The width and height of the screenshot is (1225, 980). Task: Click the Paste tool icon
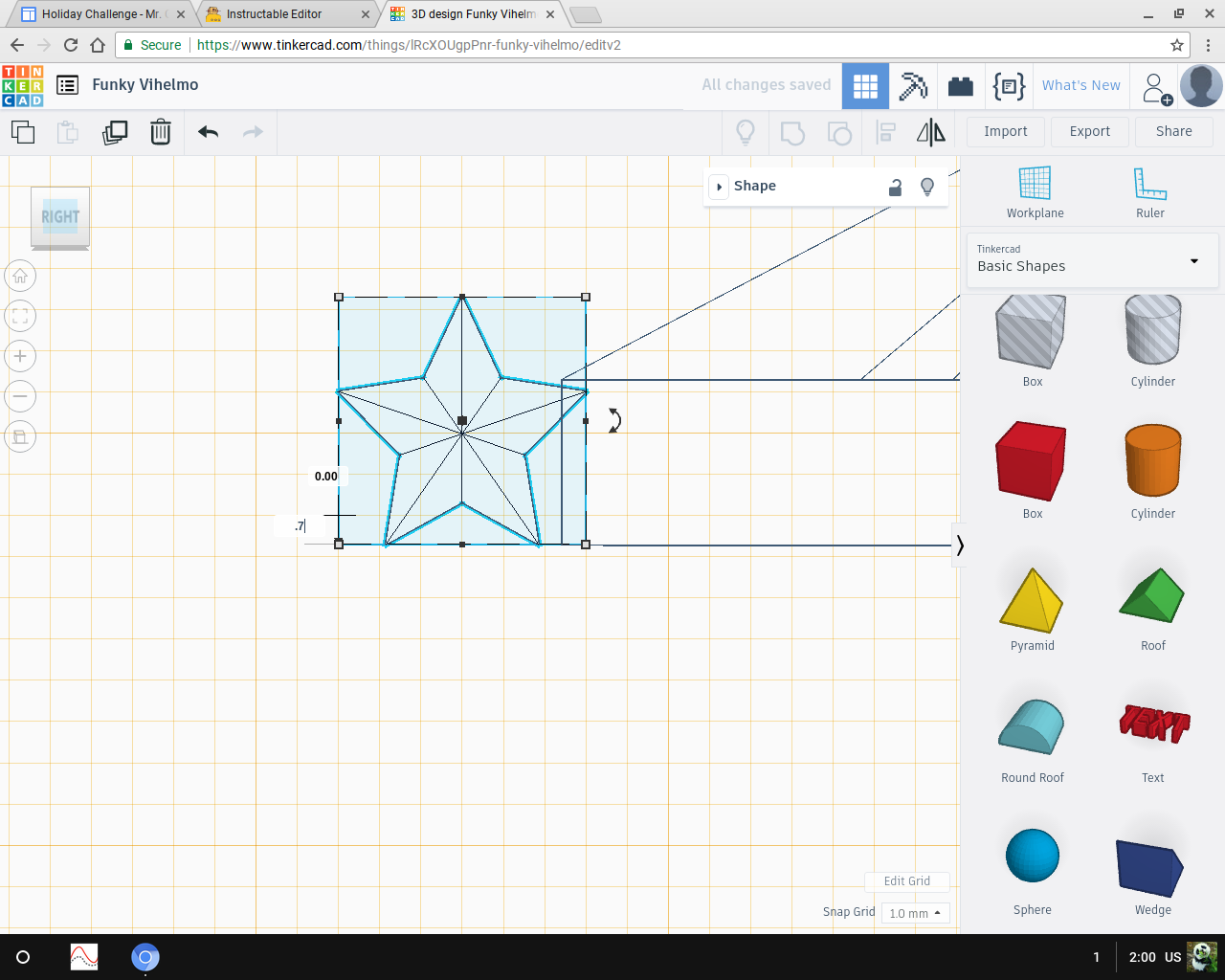click(67, 132)
